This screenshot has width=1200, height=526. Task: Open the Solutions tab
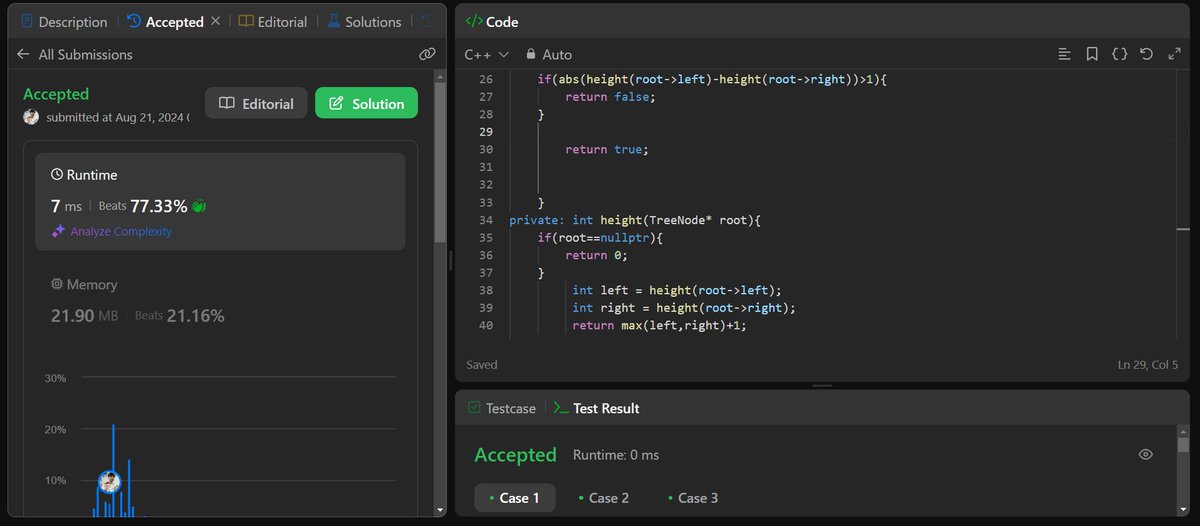click(363, 22)
